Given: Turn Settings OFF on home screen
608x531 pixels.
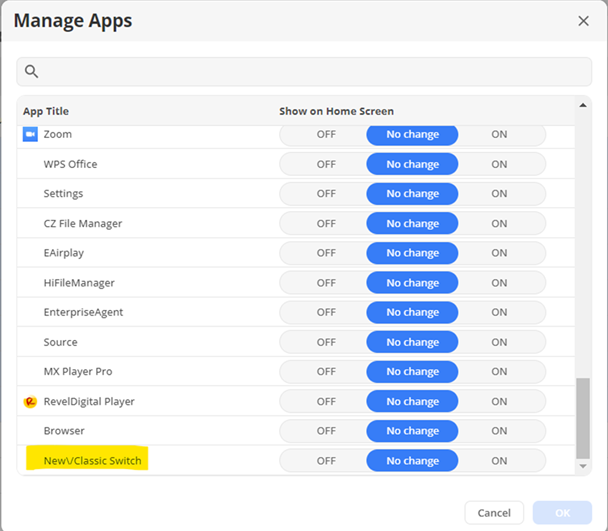Looking at the screenshot, I should (326, 194).
